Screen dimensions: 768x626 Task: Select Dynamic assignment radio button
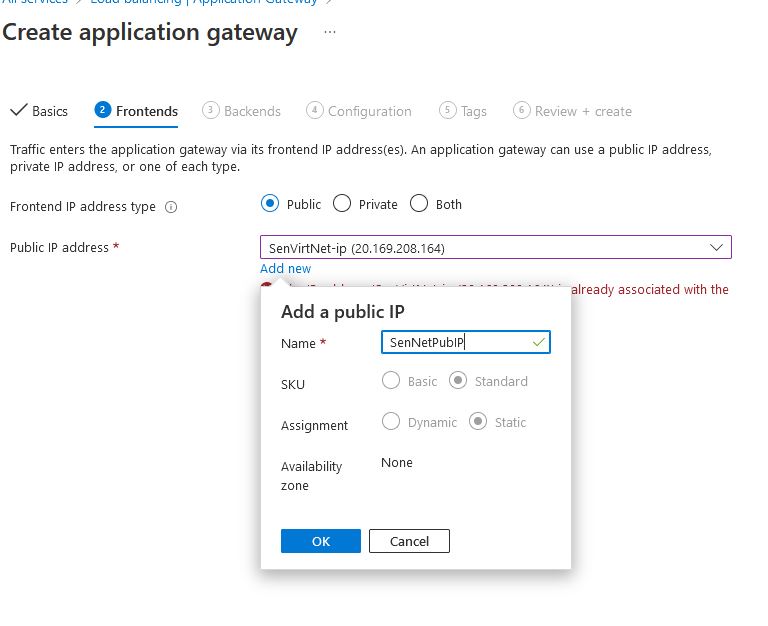tap(391, 422)
